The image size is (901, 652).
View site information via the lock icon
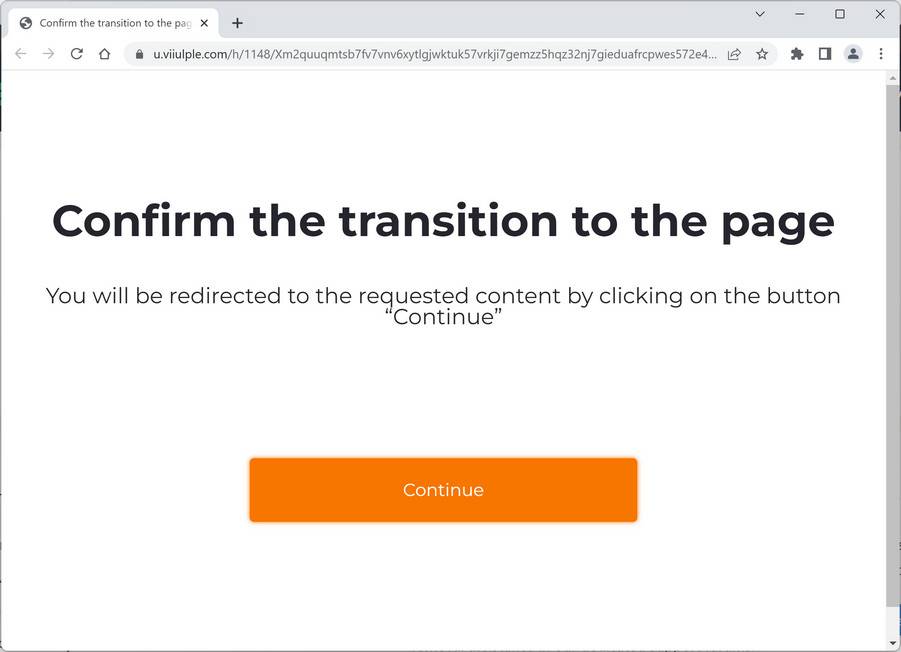pos(140,54)
